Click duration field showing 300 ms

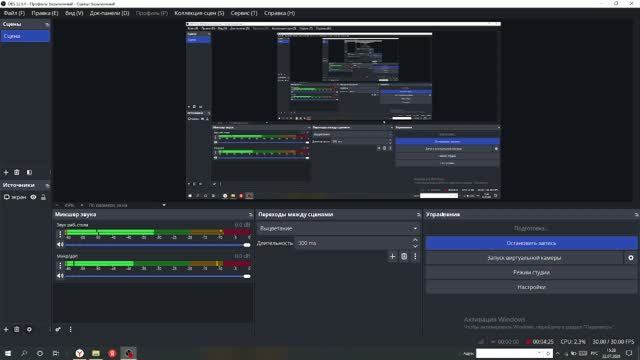point(353,243)
